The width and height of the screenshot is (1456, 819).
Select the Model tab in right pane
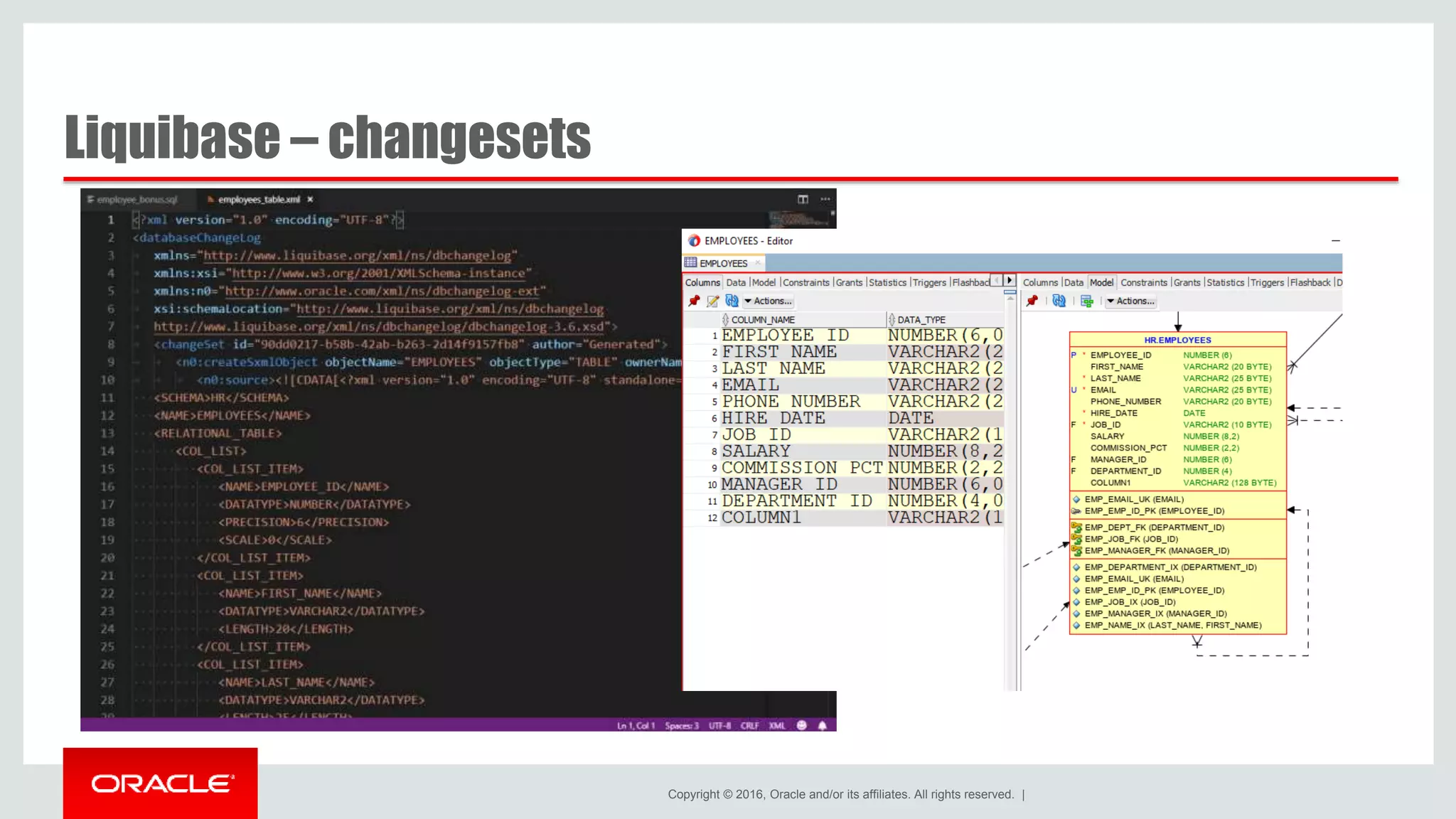pos(1102,282)
